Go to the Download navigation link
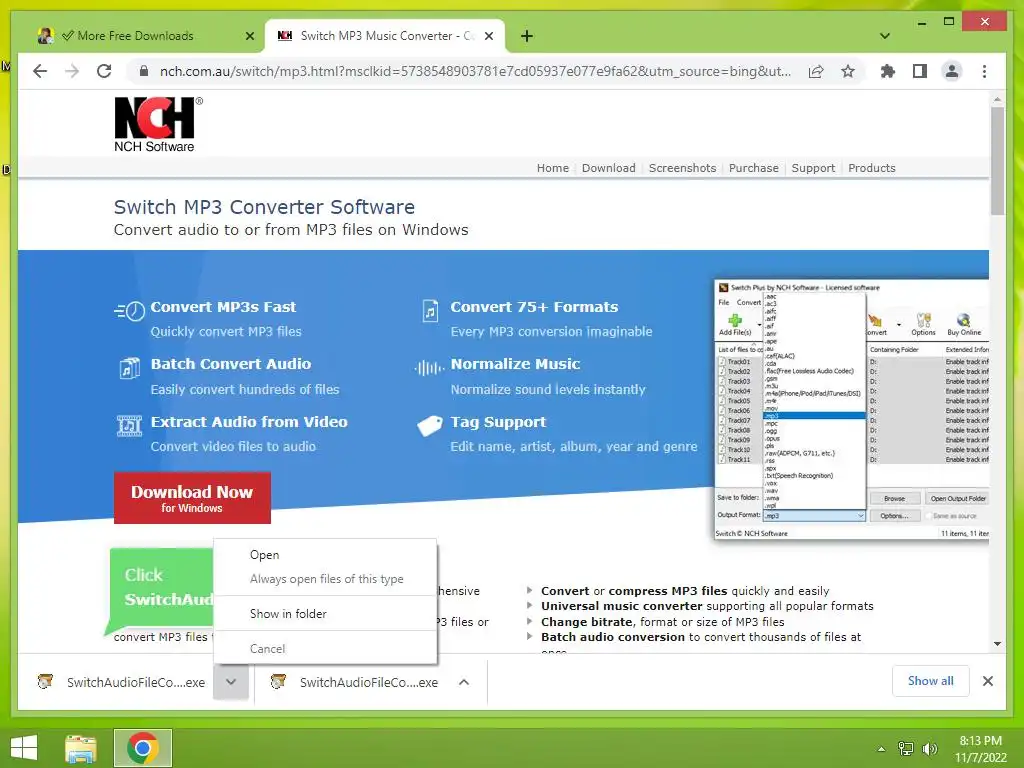 [x=609, y=168]
